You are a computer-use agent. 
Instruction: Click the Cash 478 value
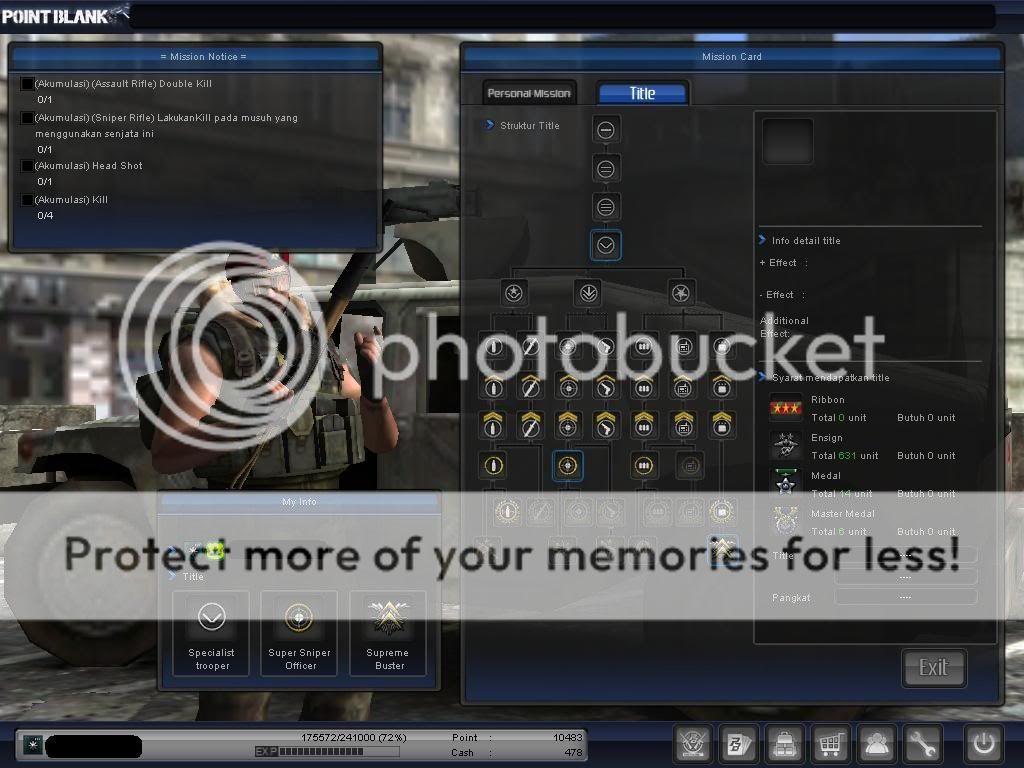click(573, 752)
